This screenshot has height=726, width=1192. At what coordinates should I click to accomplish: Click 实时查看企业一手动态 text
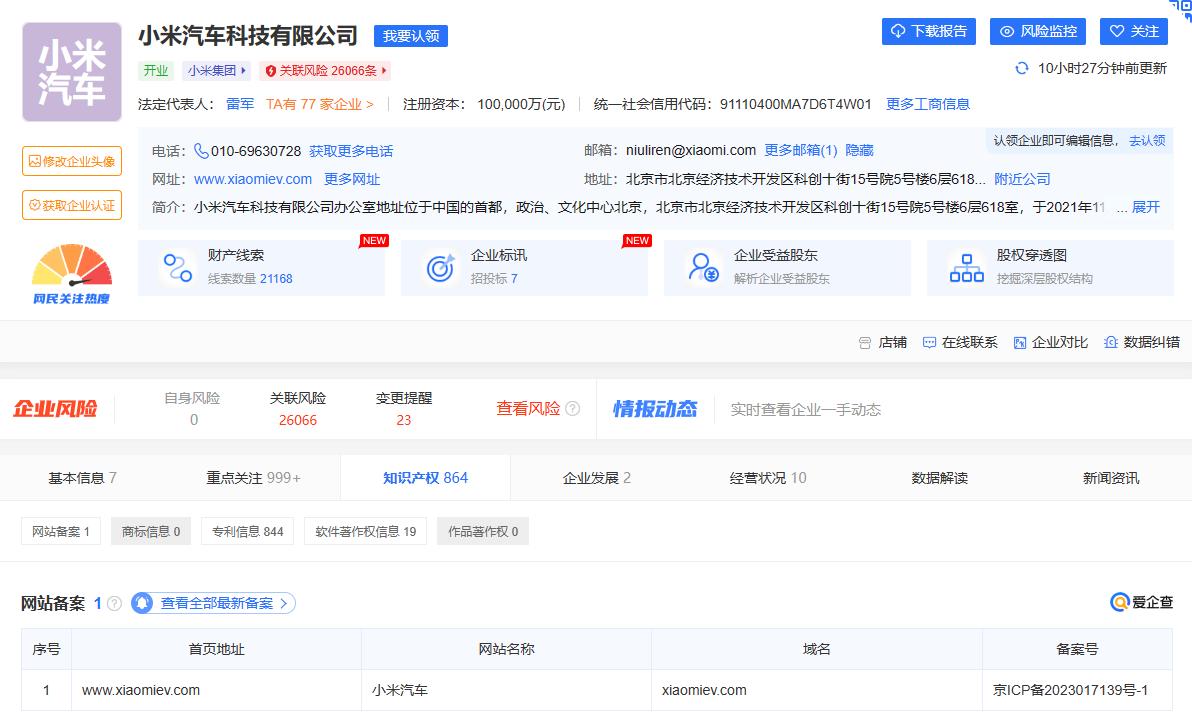pyautogui.click(x=805, y=410)
